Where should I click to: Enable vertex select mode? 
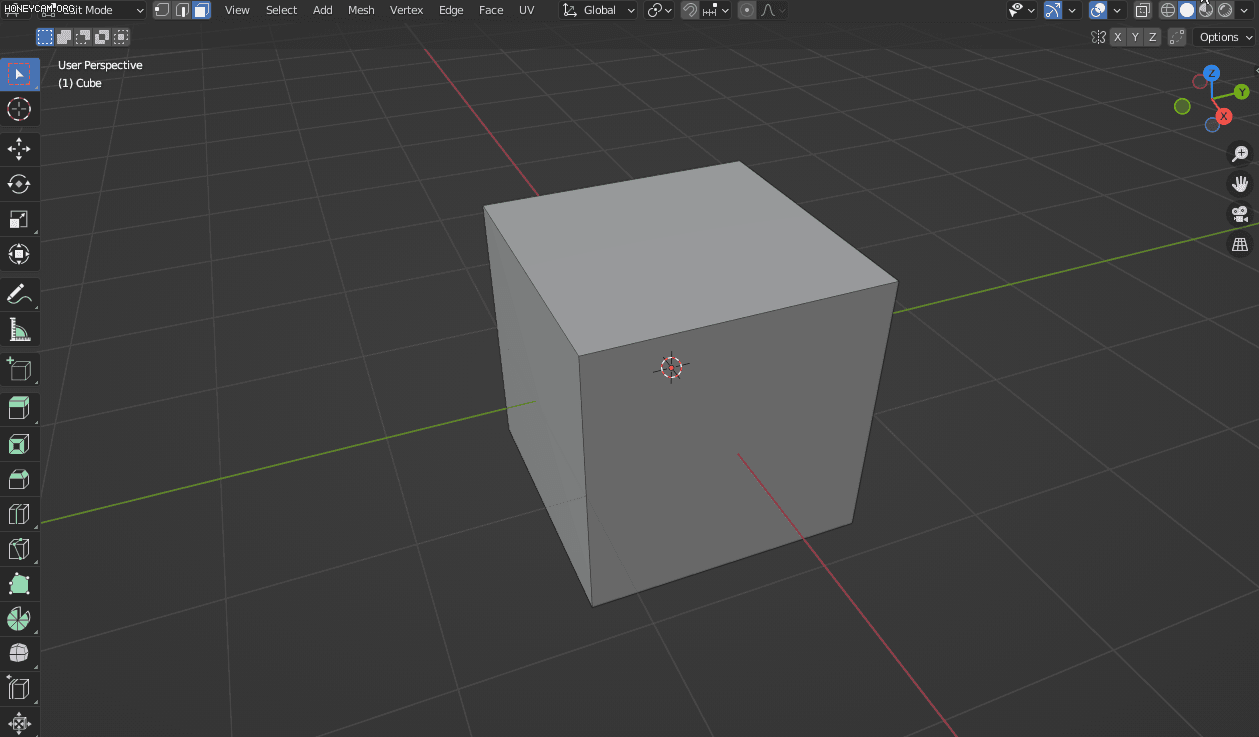pyautogui.click(x=161, y=10)
